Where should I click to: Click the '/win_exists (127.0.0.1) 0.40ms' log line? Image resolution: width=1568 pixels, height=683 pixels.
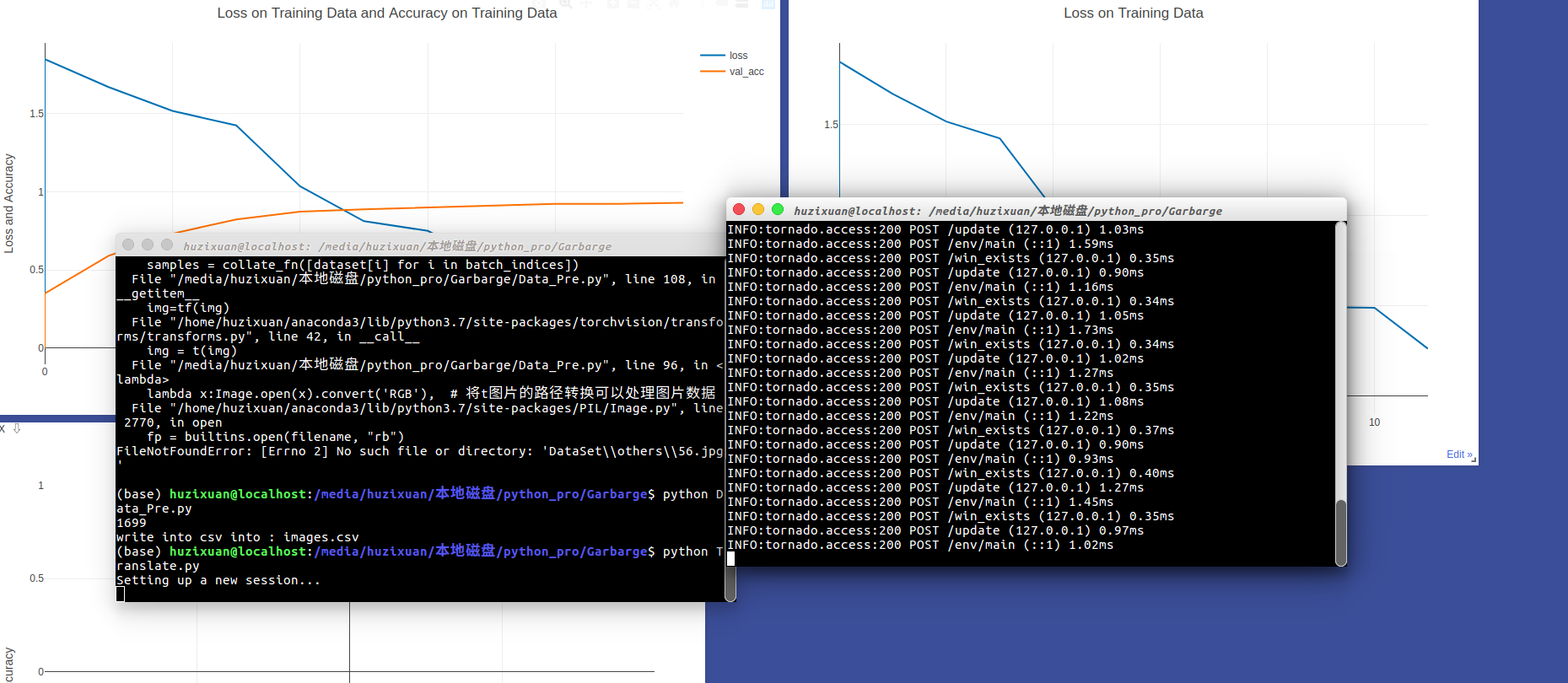pos(951,473)
